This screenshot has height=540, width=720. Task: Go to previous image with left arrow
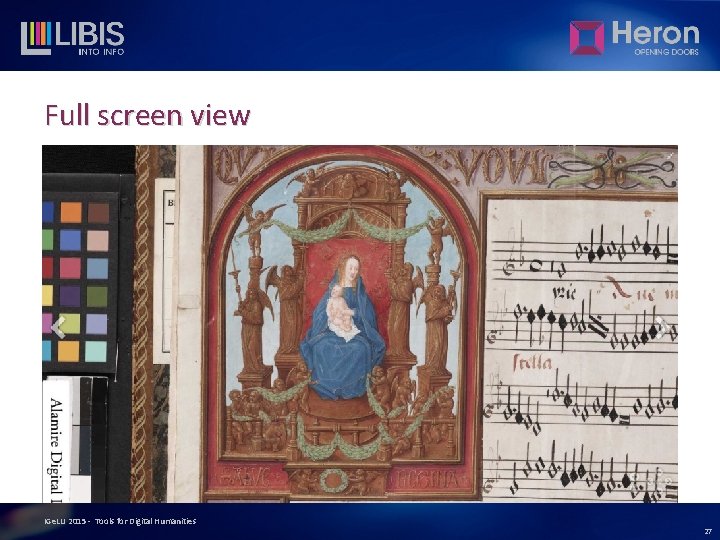point(58,327)
